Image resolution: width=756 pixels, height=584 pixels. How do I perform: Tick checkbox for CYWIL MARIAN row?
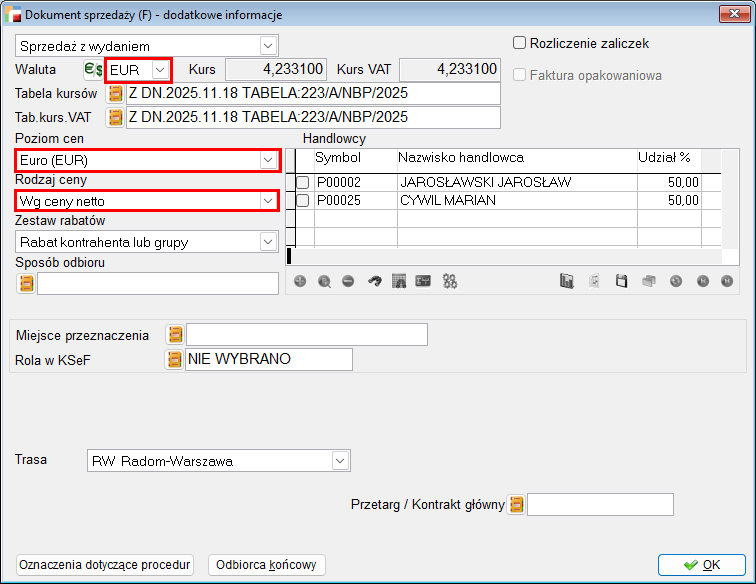point(303,200)
